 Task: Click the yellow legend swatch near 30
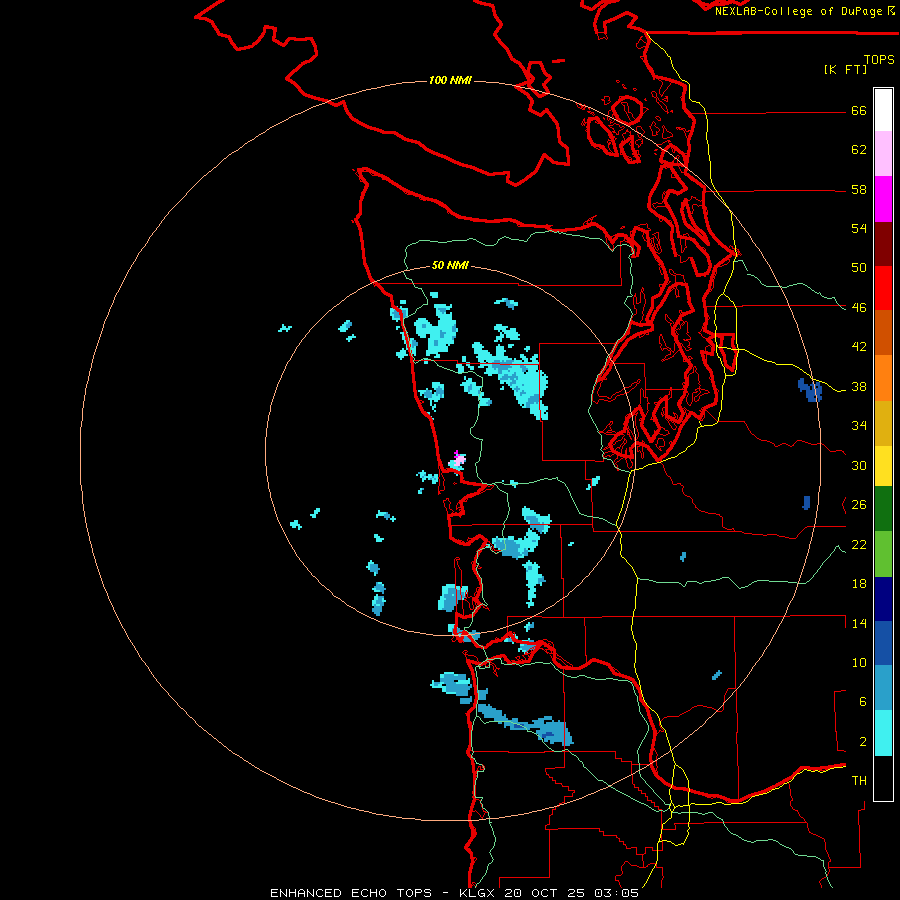pyautogui.click(x=883, y=466)
